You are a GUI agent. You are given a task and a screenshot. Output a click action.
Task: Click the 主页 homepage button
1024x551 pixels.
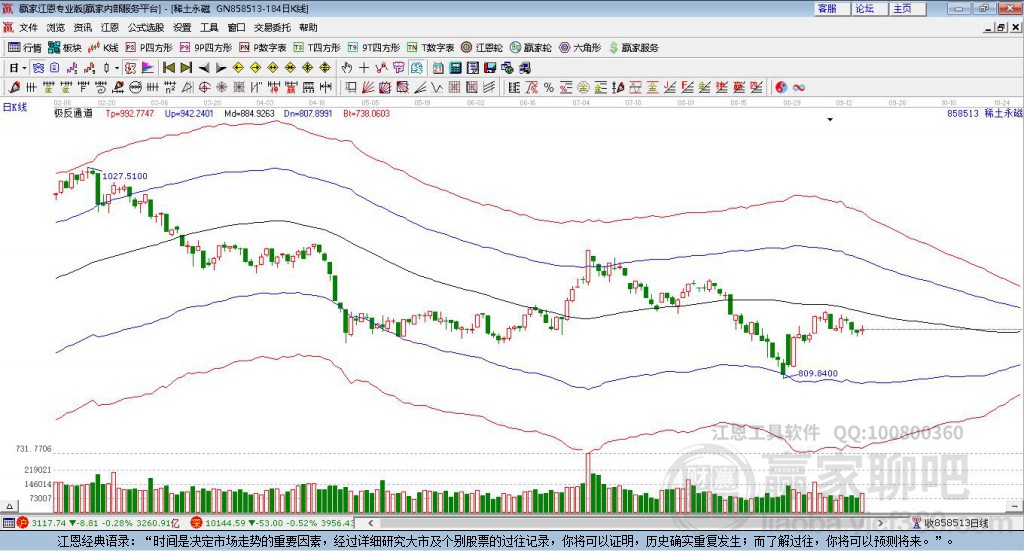click(x=908, y=8)
